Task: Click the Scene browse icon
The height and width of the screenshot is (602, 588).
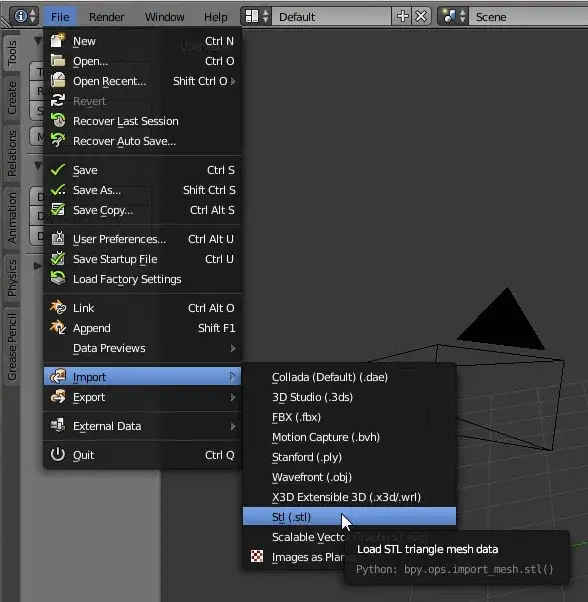Action: pos(453,17)
